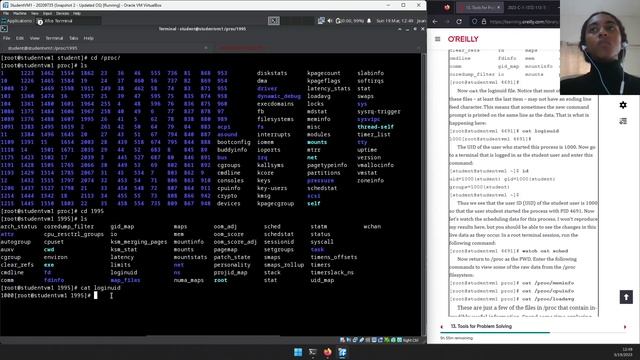Click the chapter reading progress bar
Image resolution: width=640 pixels, height=360 pixels.
[533, 333]
